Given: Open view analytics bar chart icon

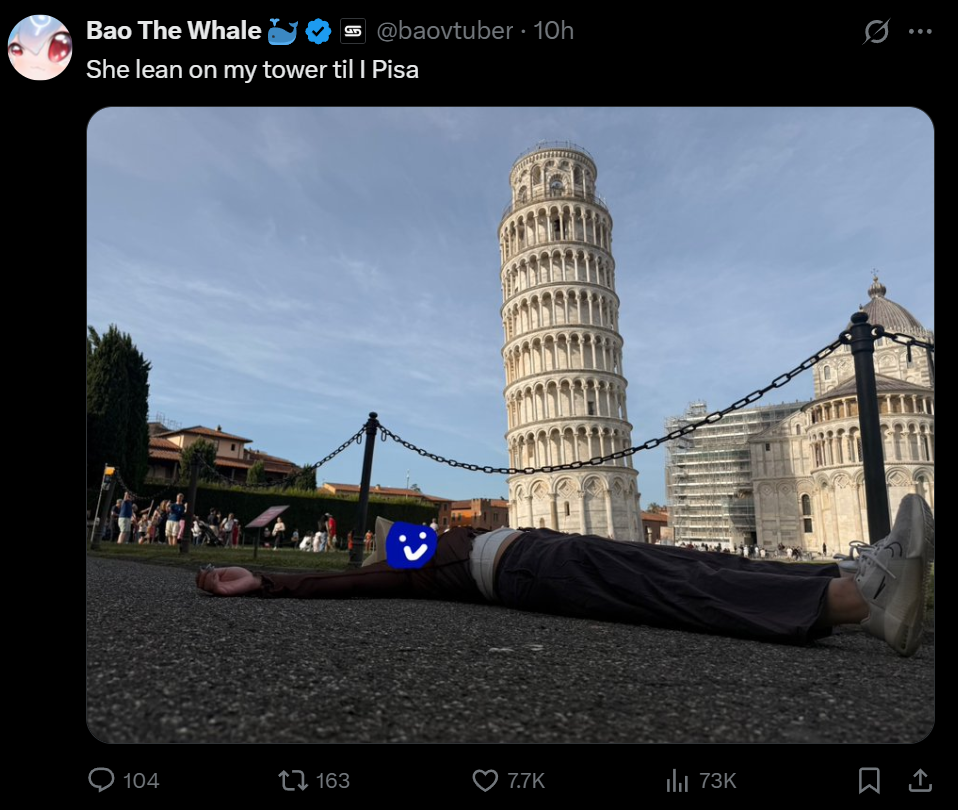Looking at the screenshot, I should point(677,780).
